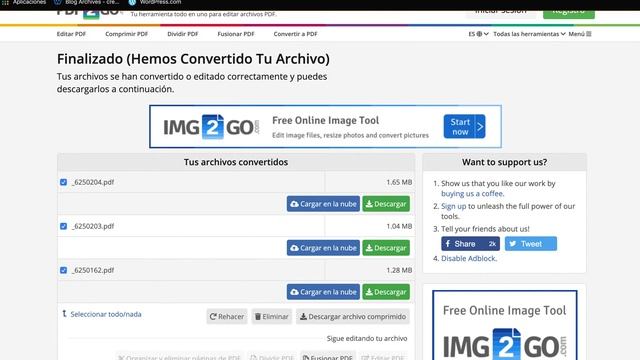Share on Facebook with Share button
Image resolution: width=640 pixels, height=360 pixels.
470,244
